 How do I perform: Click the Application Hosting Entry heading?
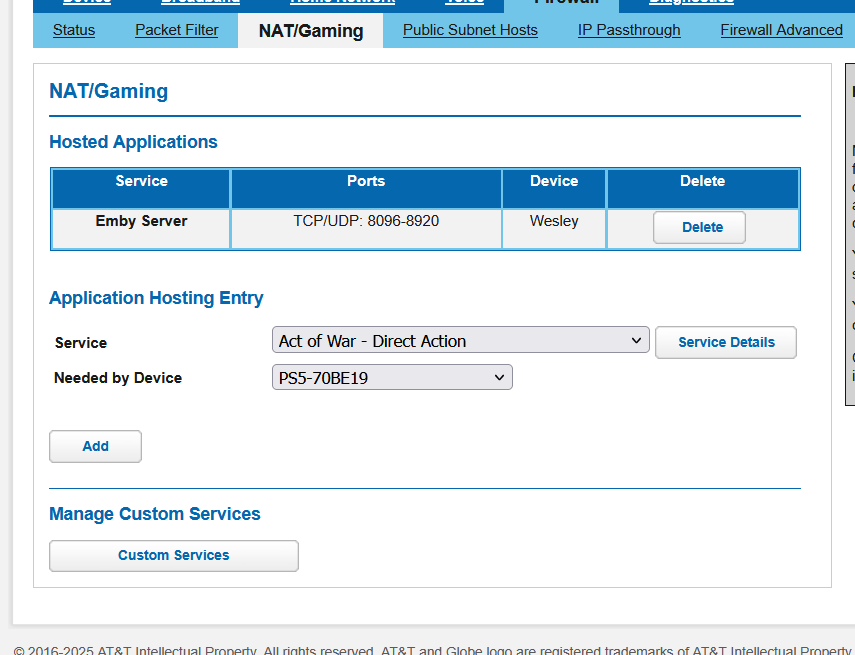(x=156, y=298)
